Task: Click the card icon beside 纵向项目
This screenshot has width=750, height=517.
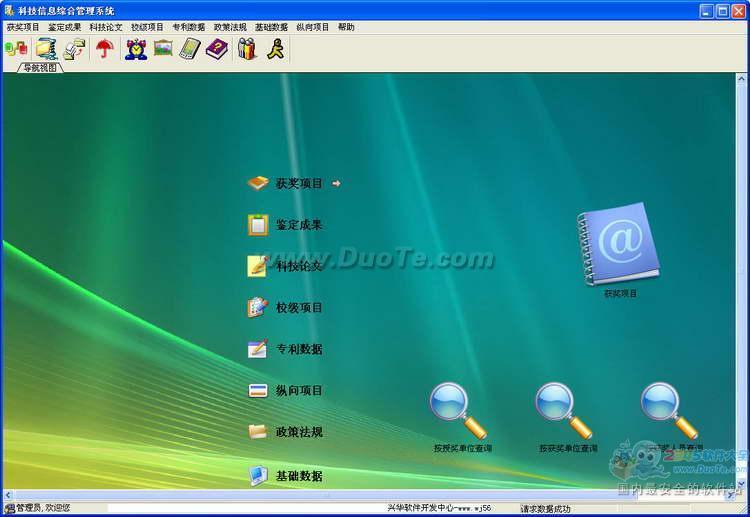Action: click(258, 390)
